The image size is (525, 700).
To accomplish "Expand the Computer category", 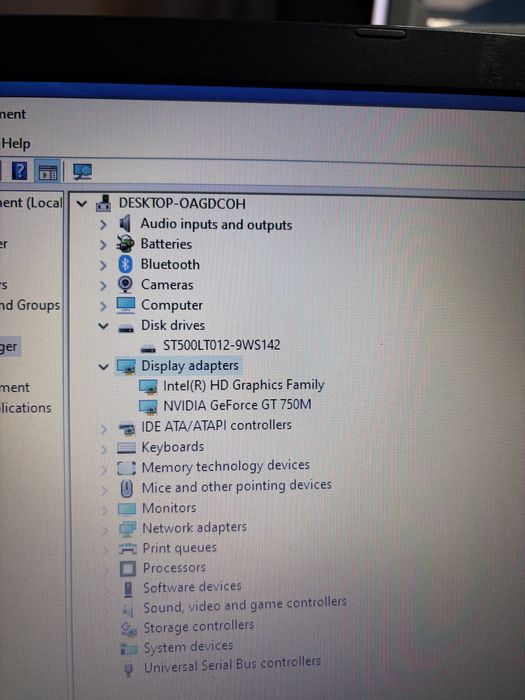I will point(103,306).
